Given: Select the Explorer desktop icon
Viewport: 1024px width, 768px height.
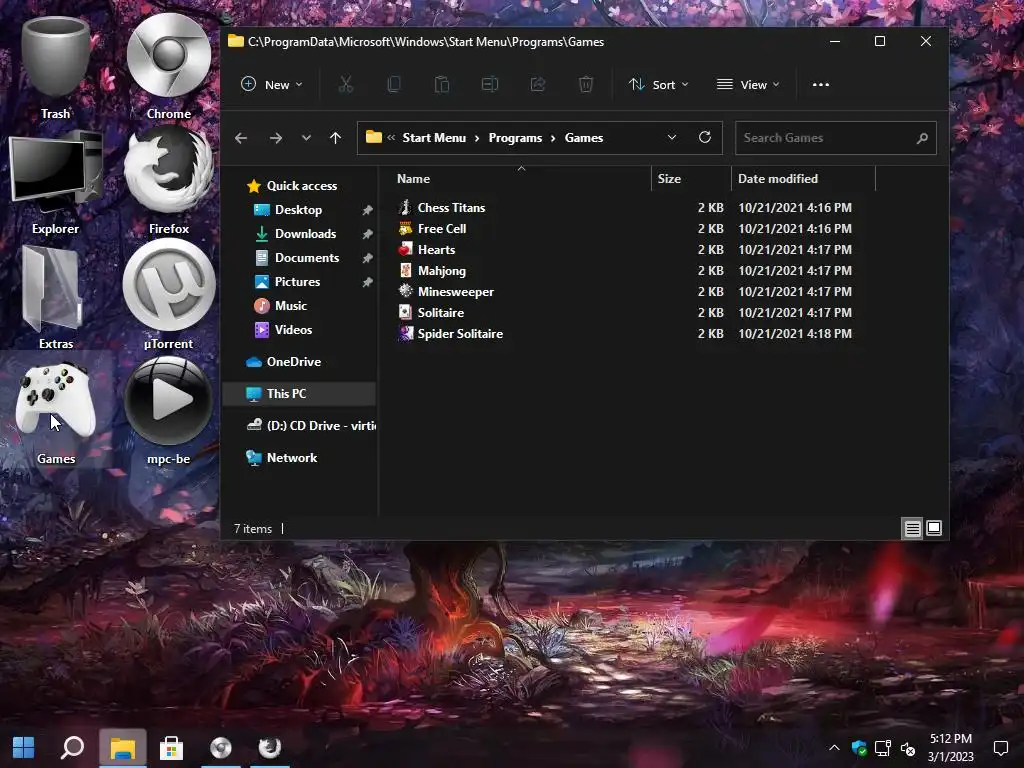Looking at the screenshot, I should point(56,182).
